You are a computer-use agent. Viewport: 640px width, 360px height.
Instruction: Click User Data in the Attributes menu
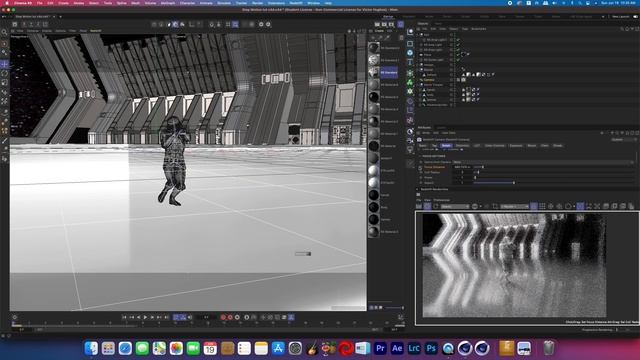click(x=449, y=133)
